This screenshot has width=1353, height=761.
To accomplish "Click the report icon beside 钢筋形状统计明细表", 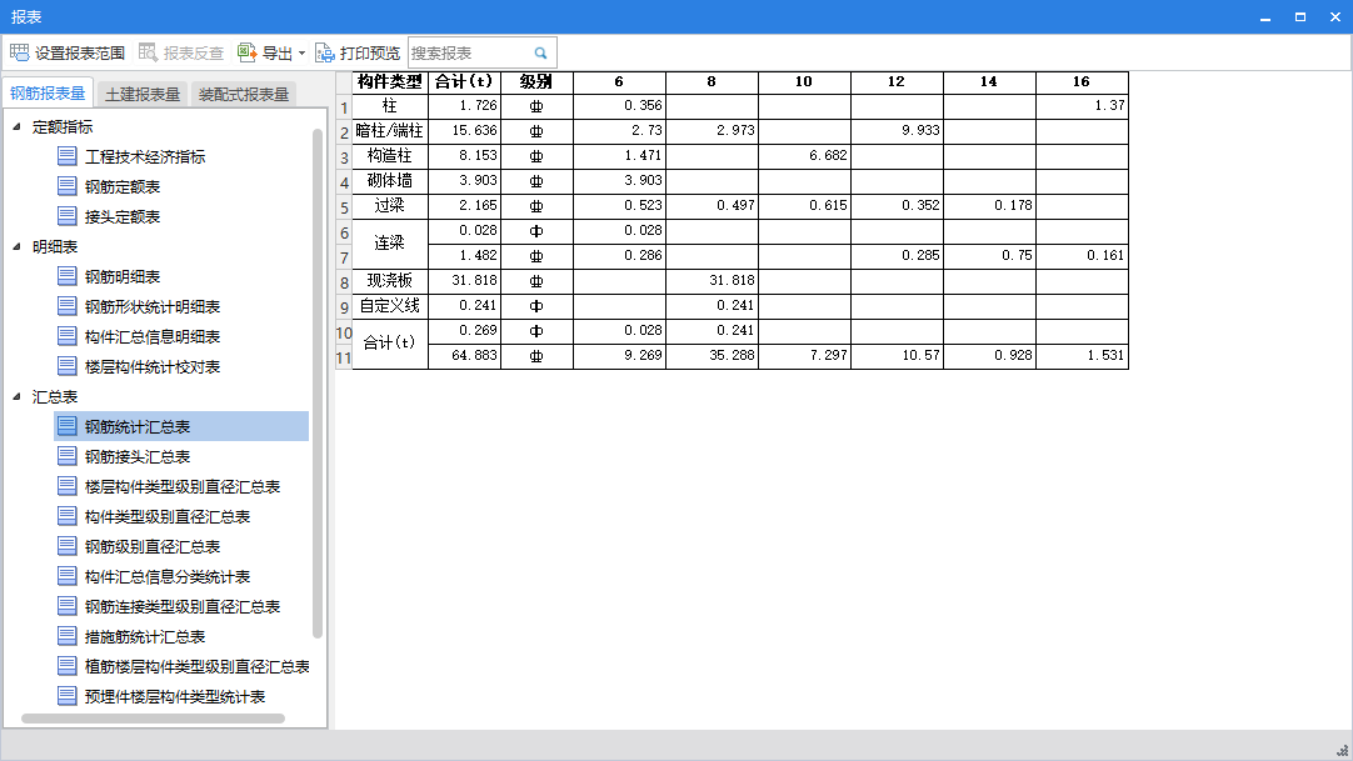I will click(67, 306).
